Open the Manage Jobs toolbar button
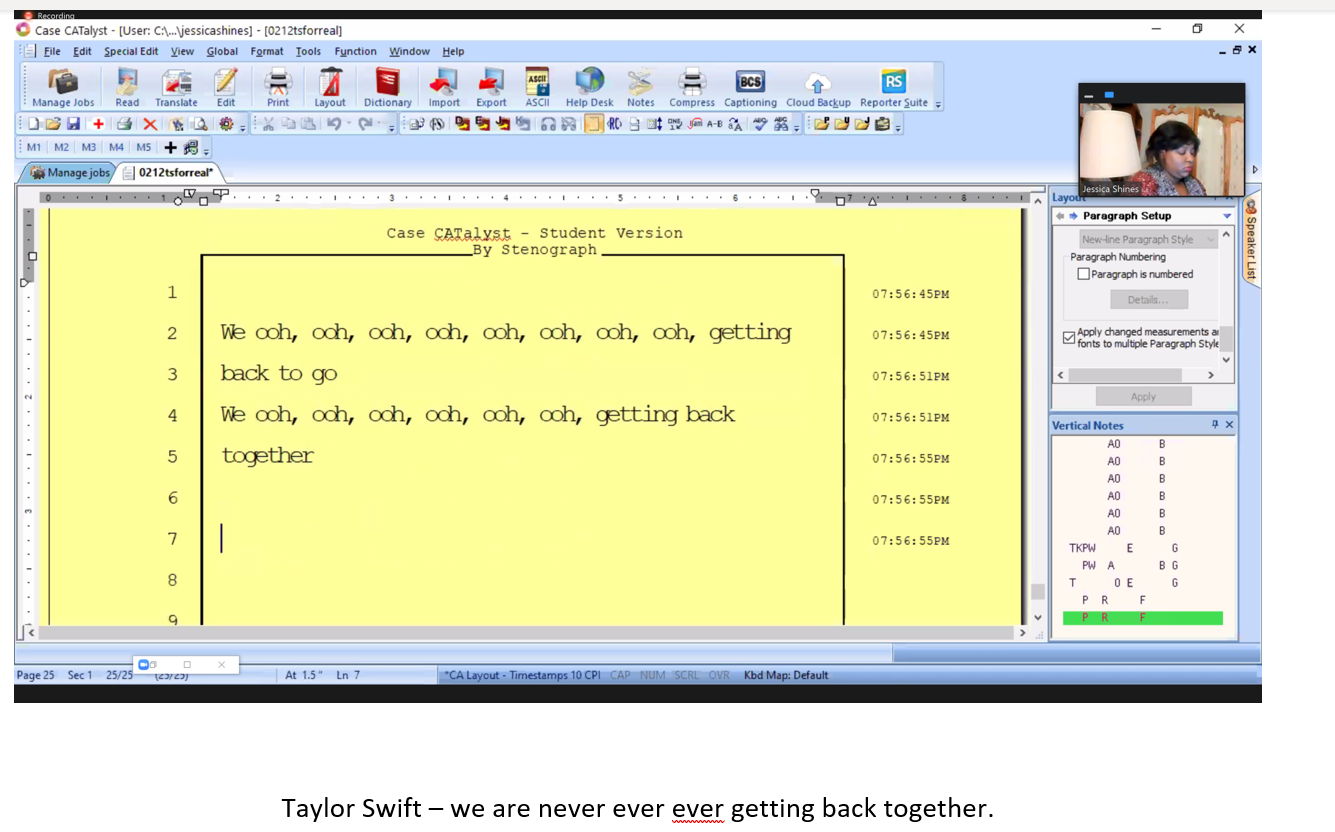The width and height of the screenshot is (1335, 832). 62,88
